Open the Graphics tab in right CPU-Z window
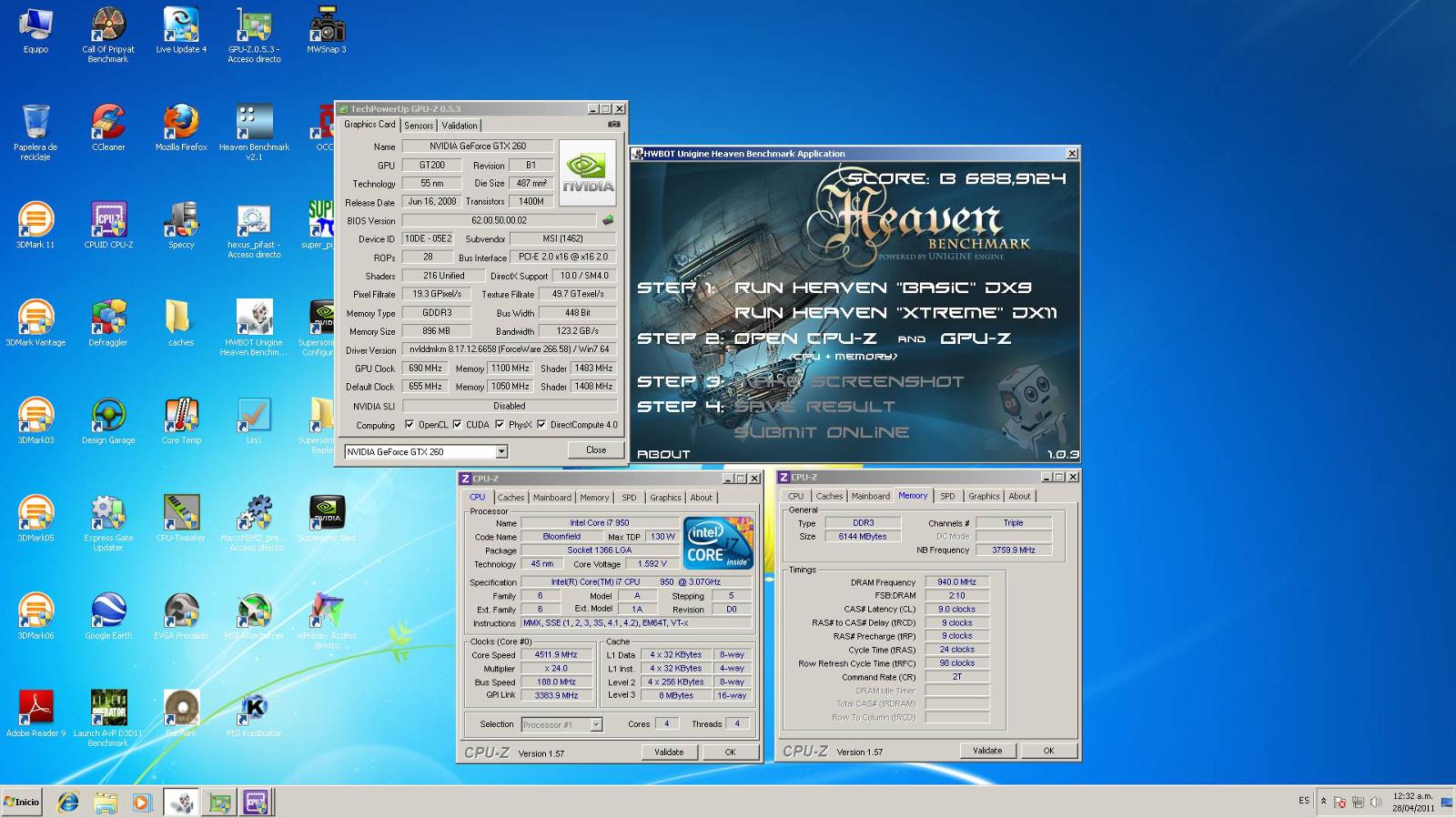 (x=984, y=497)
